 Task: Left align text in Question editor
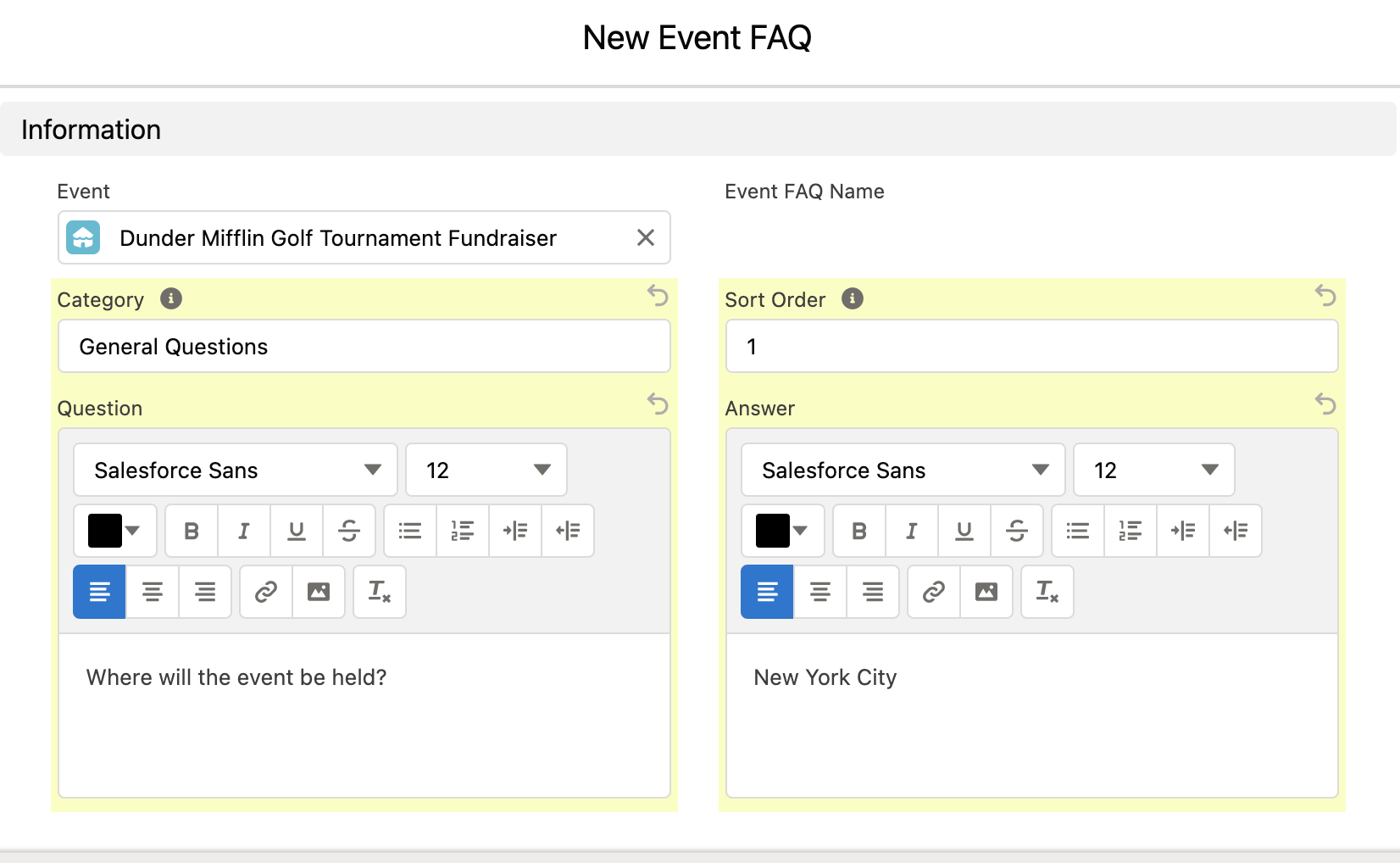click(x=99, y=592)
